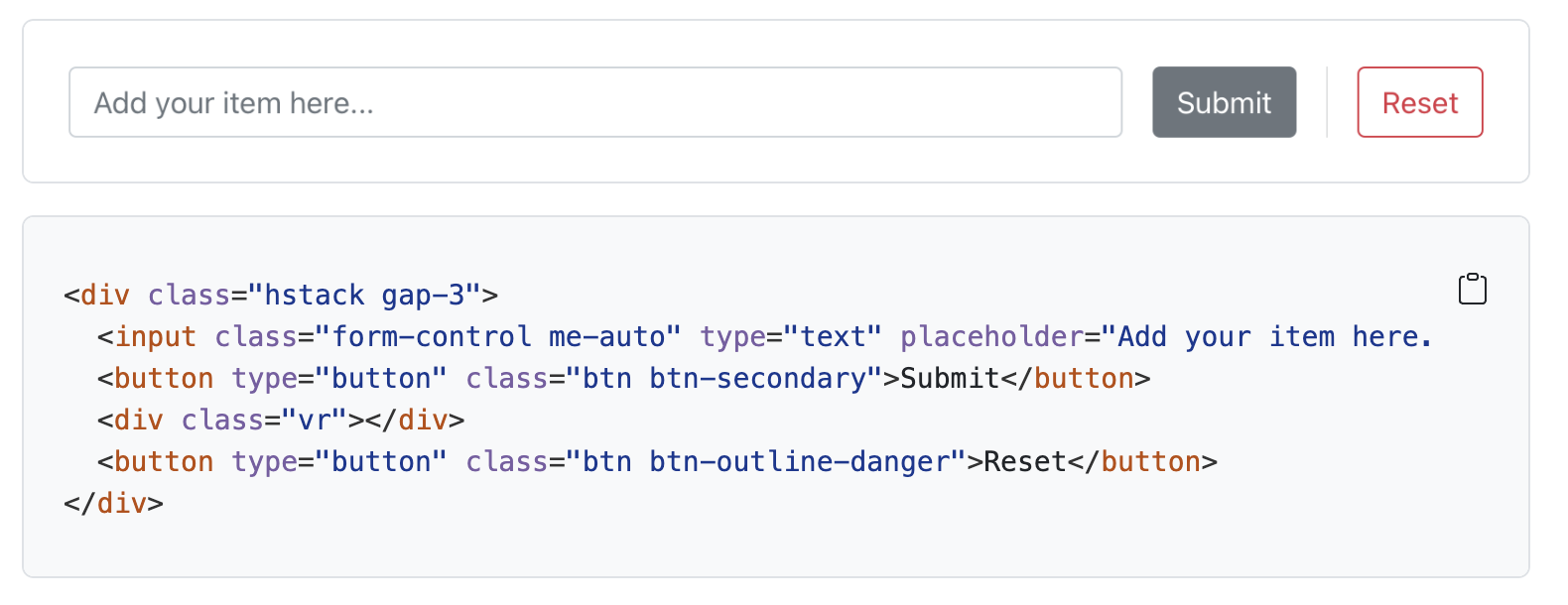Click the type='button' attribute on Submit
Viewport: 1568px width, 605px height.
[x=337, y=378]
